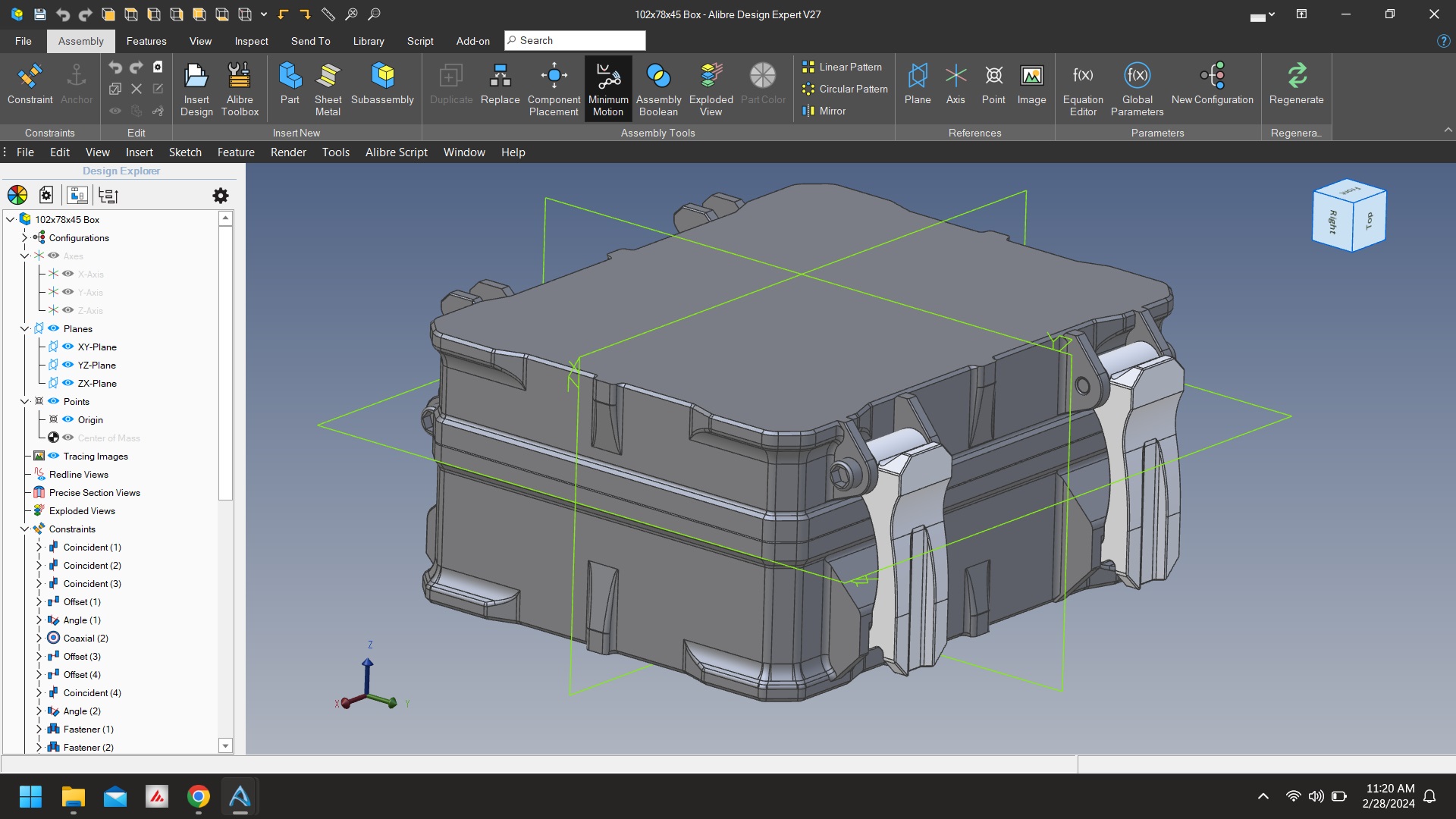Switch to the Features ribbon tab

(146, 41)
